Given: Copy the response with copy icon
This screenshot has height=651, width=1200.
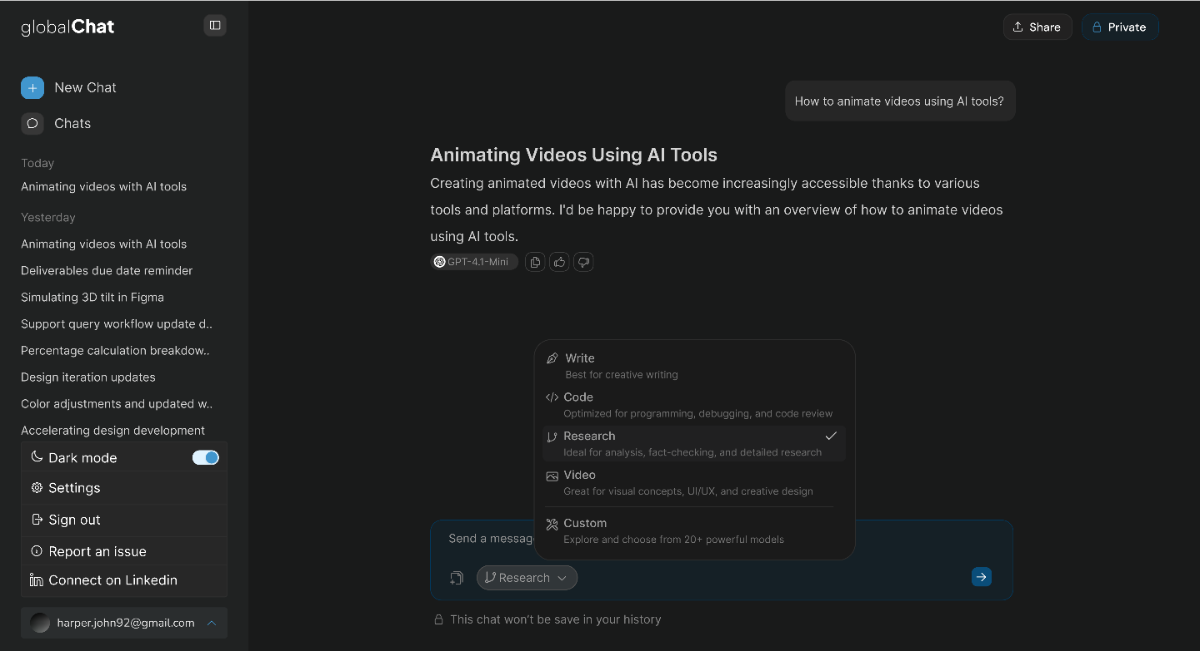Looking at the screenshot, I should pos(535,262).
